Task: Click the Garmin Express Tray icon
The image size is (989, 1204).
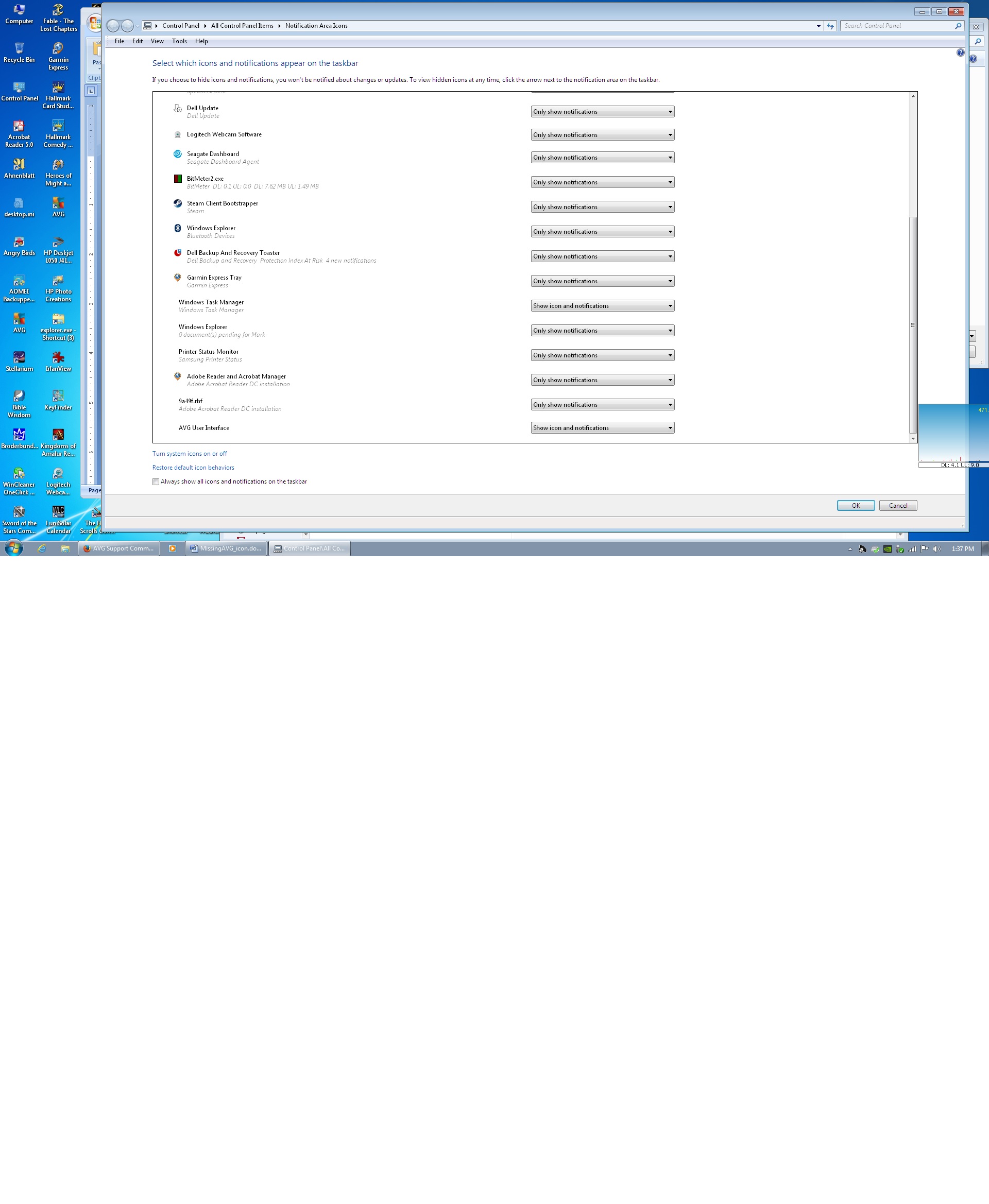Action: [177, 278]
